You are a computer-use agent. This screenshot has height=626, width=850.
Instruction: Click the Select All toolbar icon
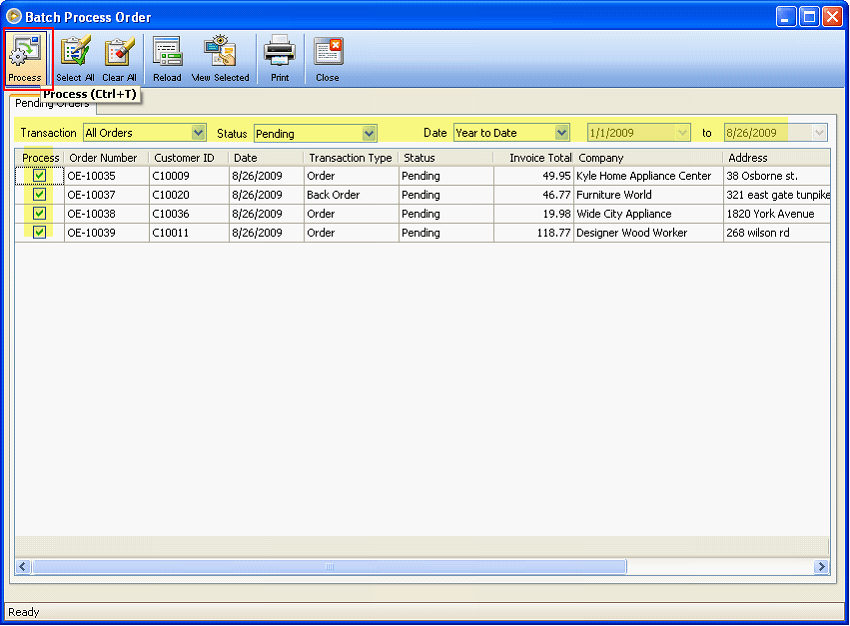(74, 57)
